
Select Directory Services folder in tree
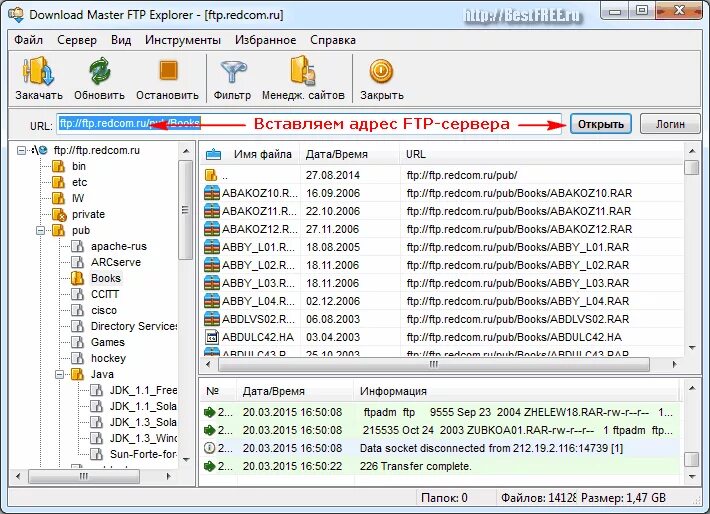pyautogui.click(x=134, y=326)
